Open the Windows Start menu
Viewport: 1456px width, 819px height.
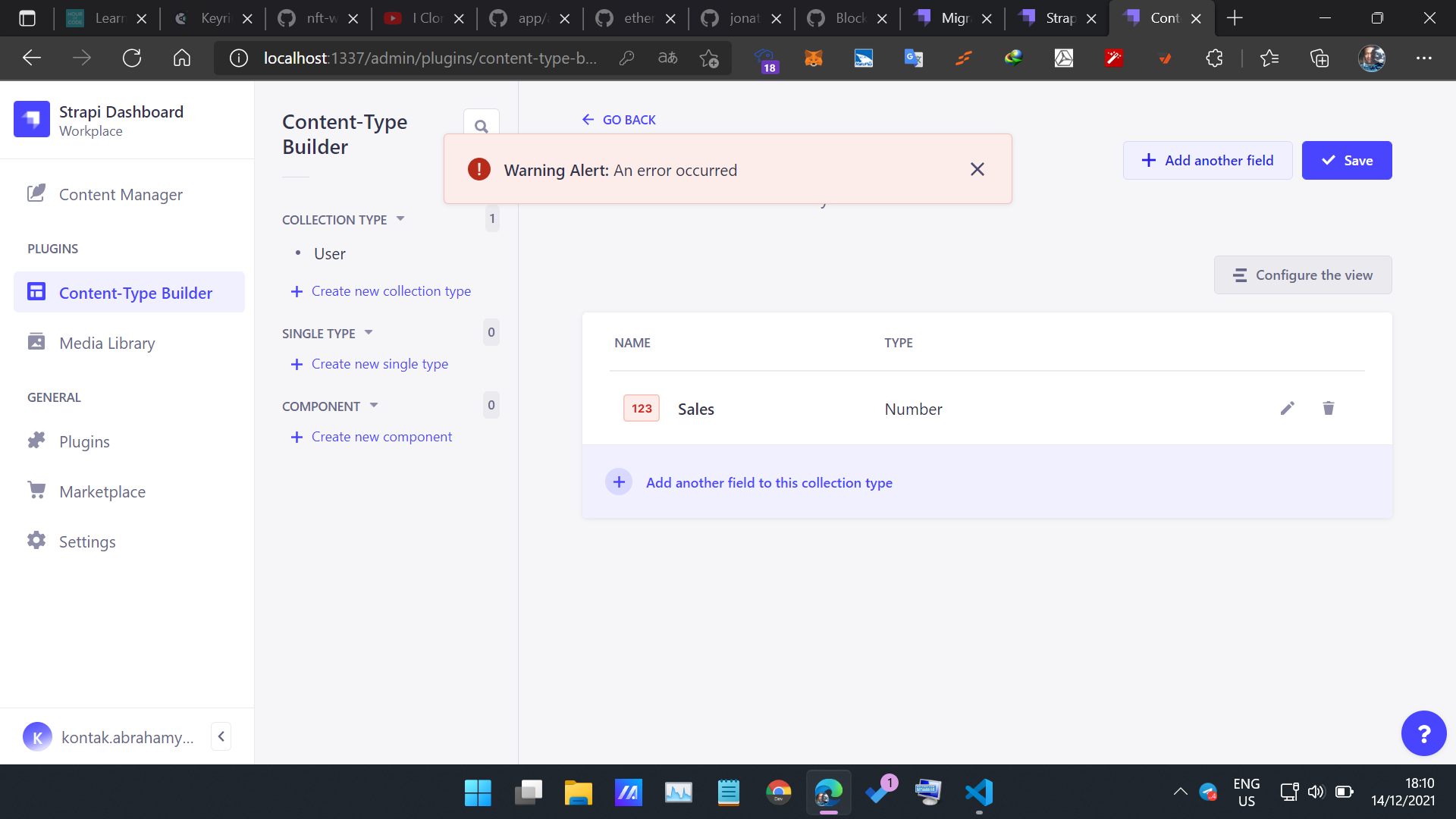pyautogui.click(x=478, y=792)
